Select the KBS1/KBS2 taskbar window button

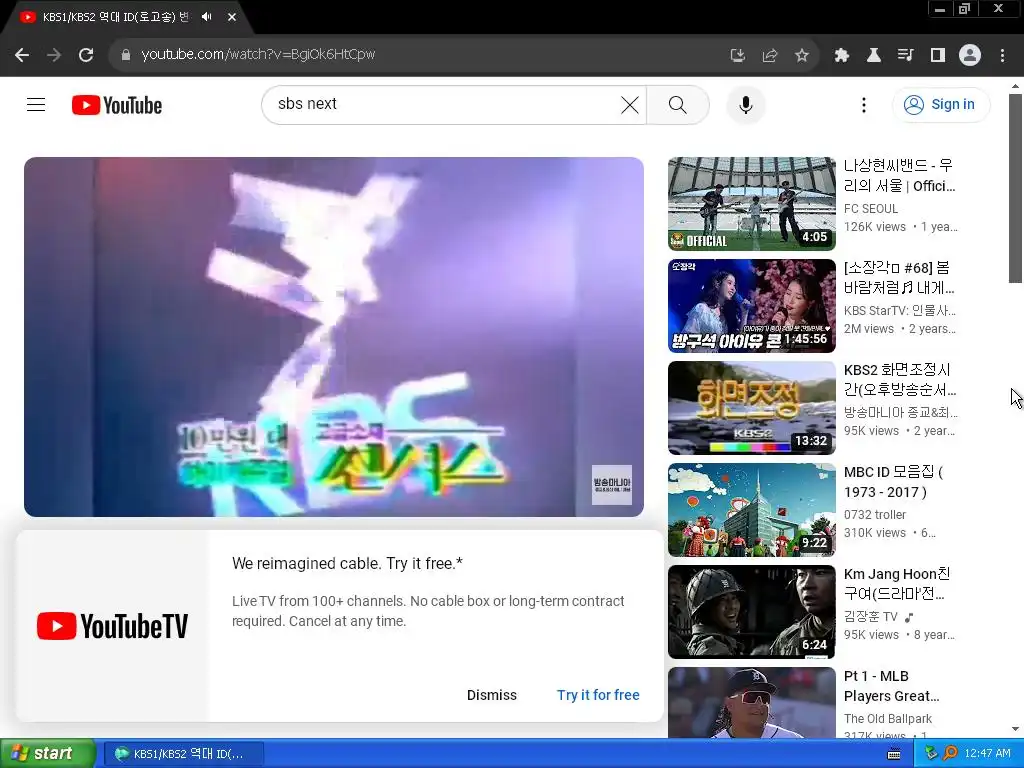point(184,754)
